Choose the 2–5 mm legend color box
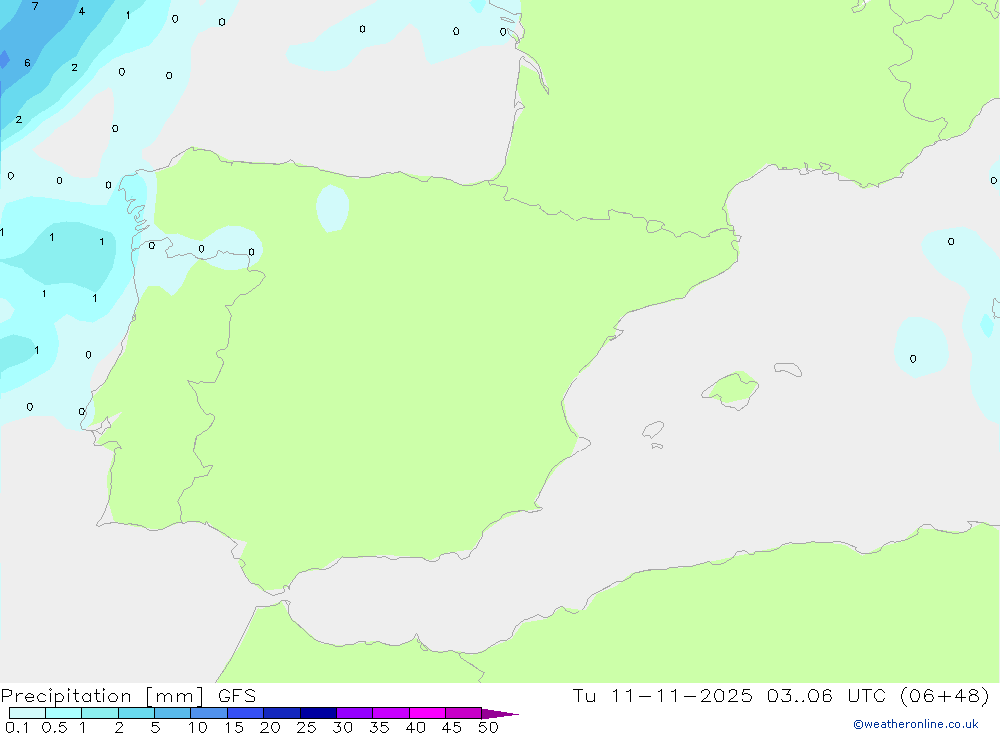Screen dimensions: 1000x733 click(136, 713)
